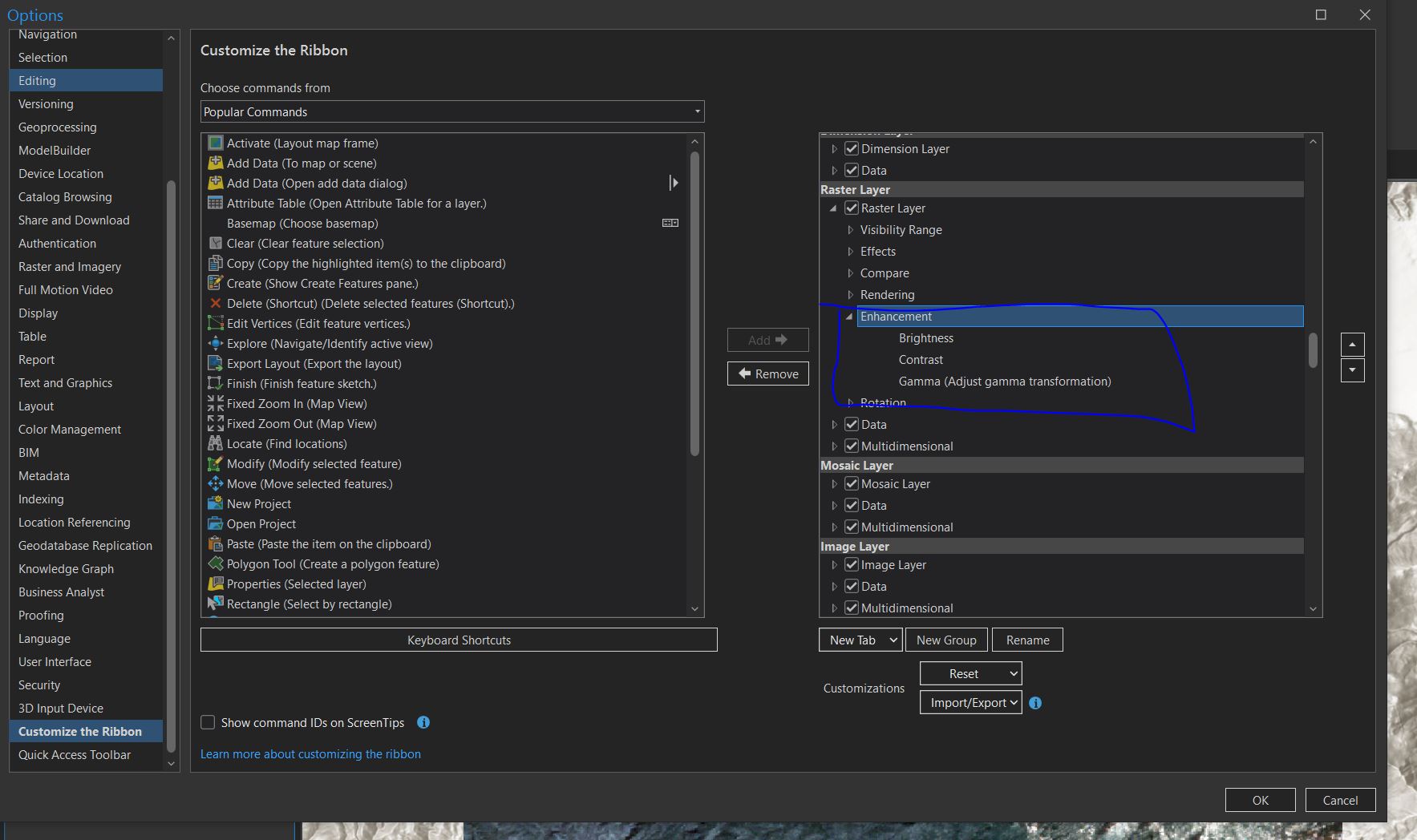The width and height of the screenshot is (1417, 840).
Task: Select the red Delete shortcut icon
Action: pyautogui.click(x=216, y=303)
